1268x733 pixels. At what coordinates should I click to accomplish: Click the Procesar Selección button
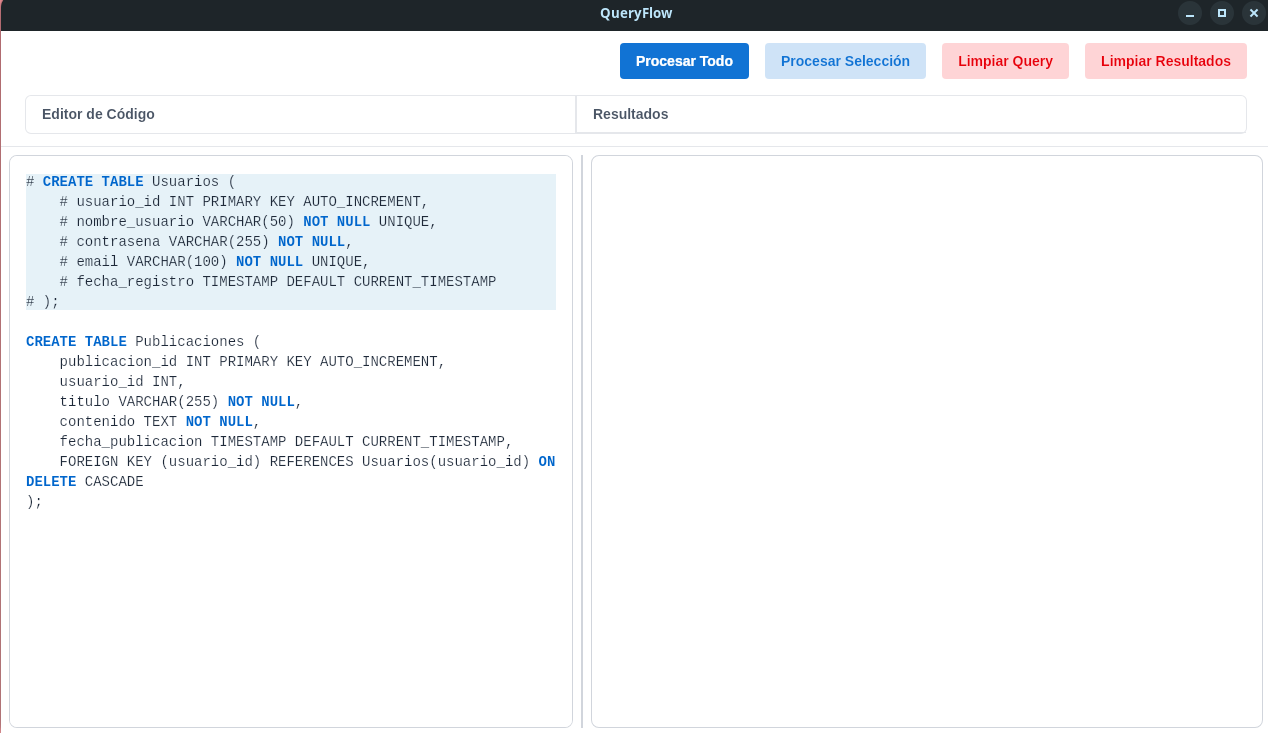pos(845,61)
